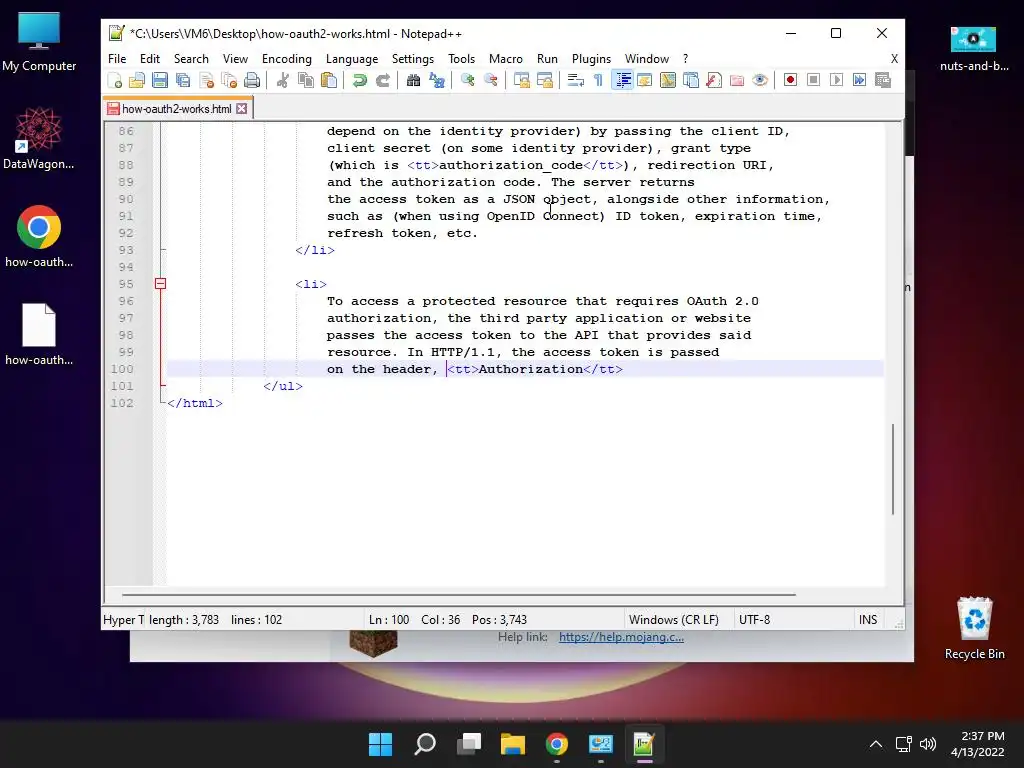Toggle Show All Characters pilcrow icon
This screenshot has width=1024, height=768.
[x=598, y=80]
